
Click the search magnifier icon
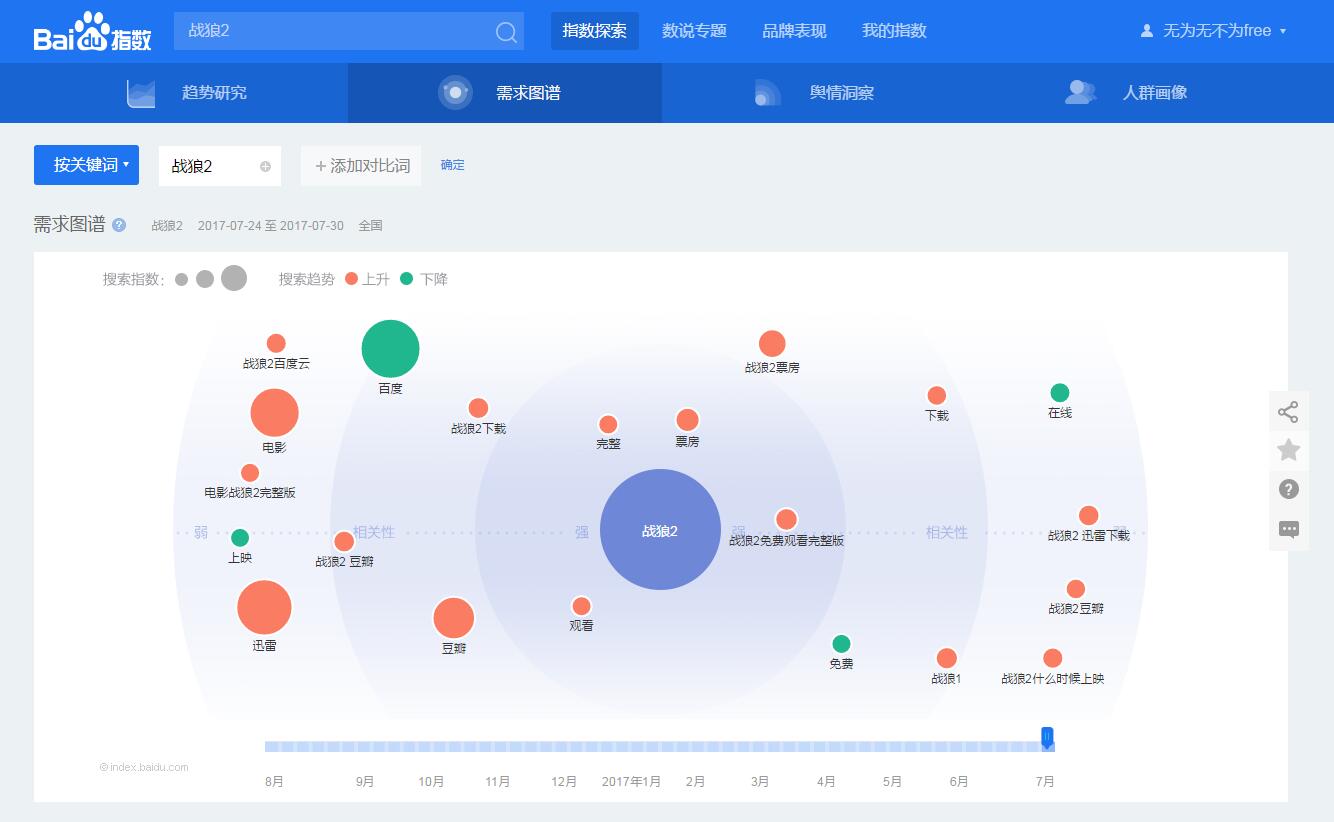point(505,31)
